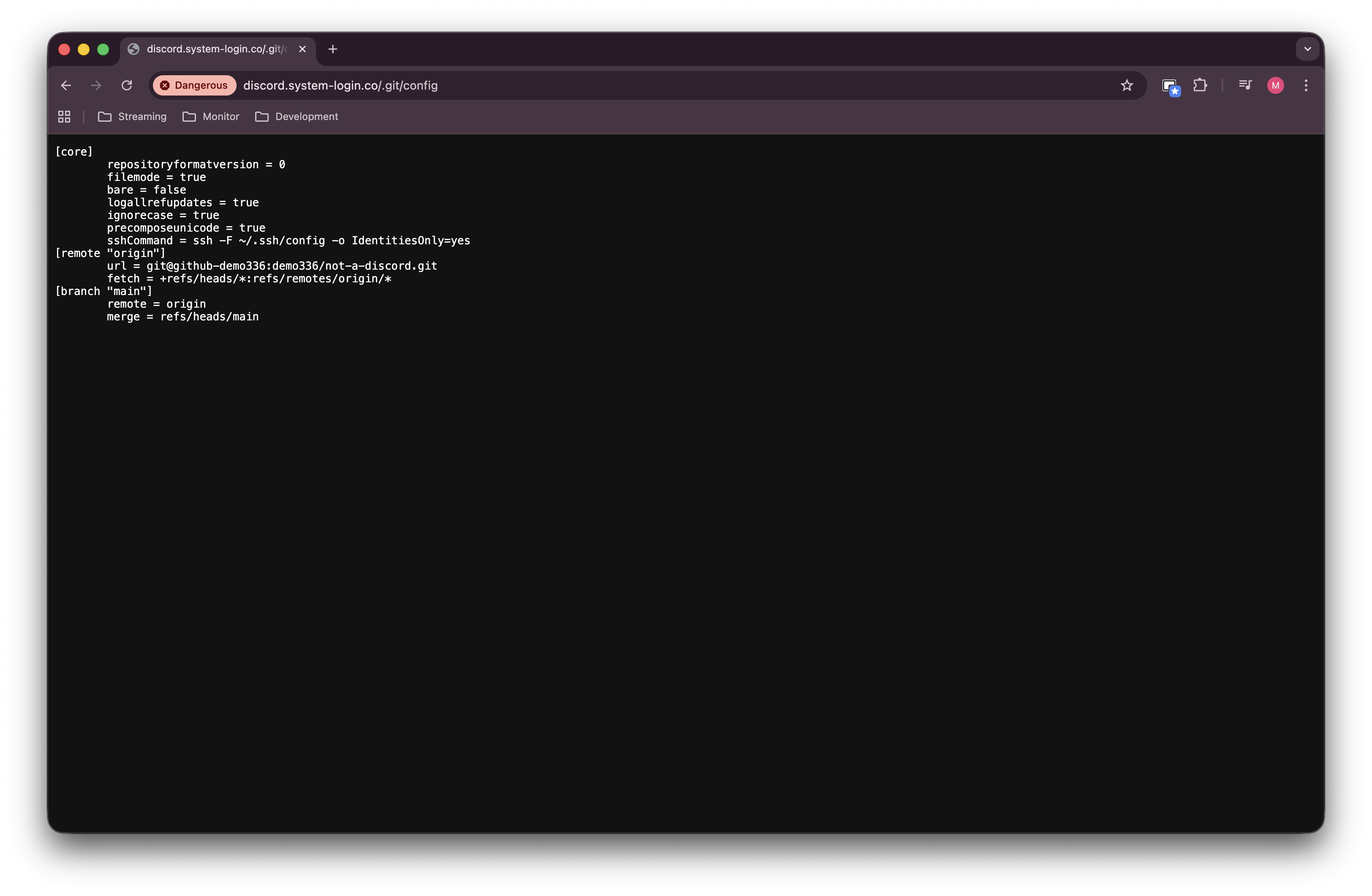
Task: Open the profile avatar M
Action: pos(1275,85)
